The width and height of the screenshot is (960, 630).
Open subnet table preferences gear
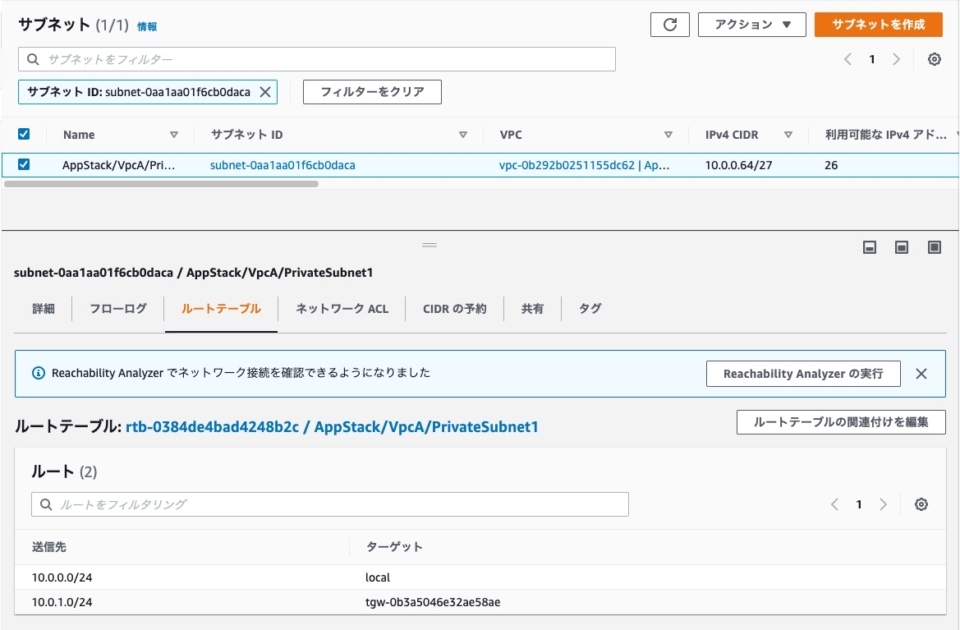coord(934,59)
